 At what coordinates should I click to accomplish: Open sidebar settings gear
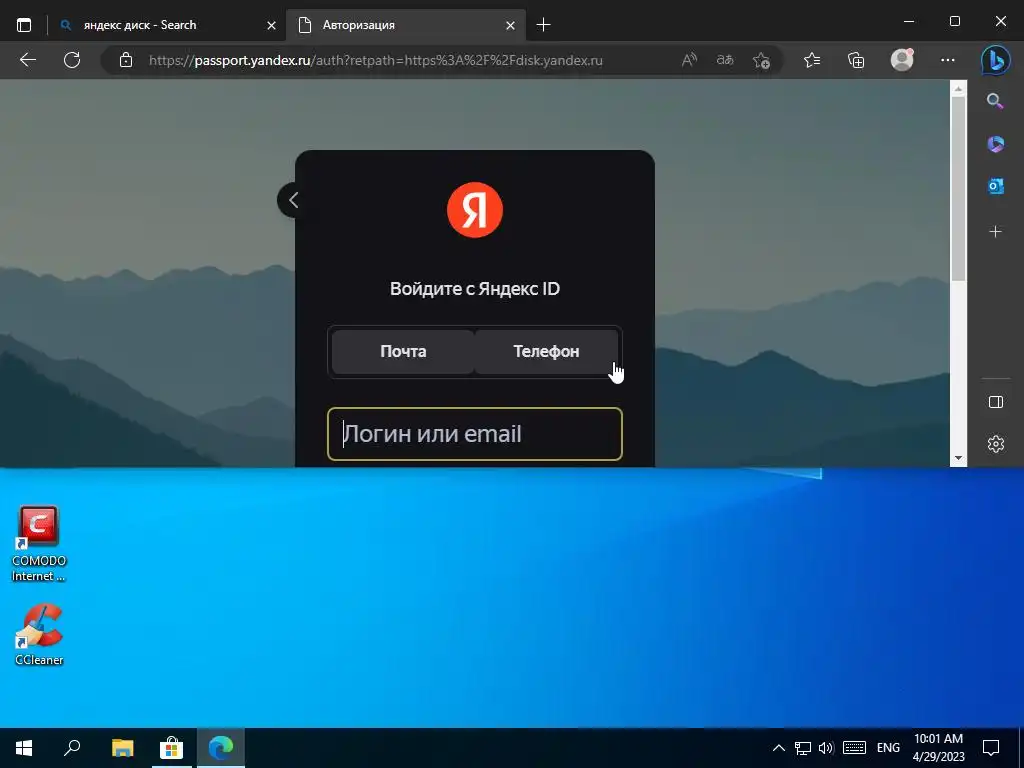[x=995, y=444]
